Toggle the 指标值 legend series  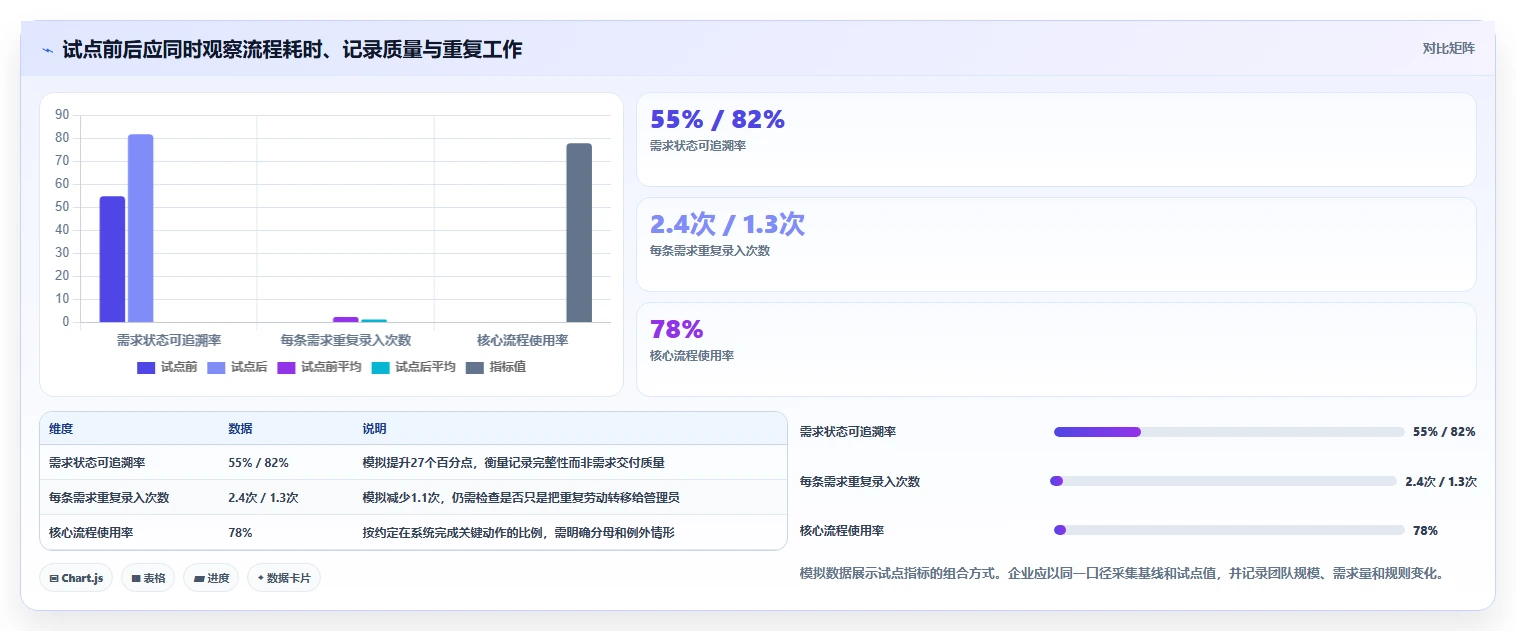tap(496, 367)
